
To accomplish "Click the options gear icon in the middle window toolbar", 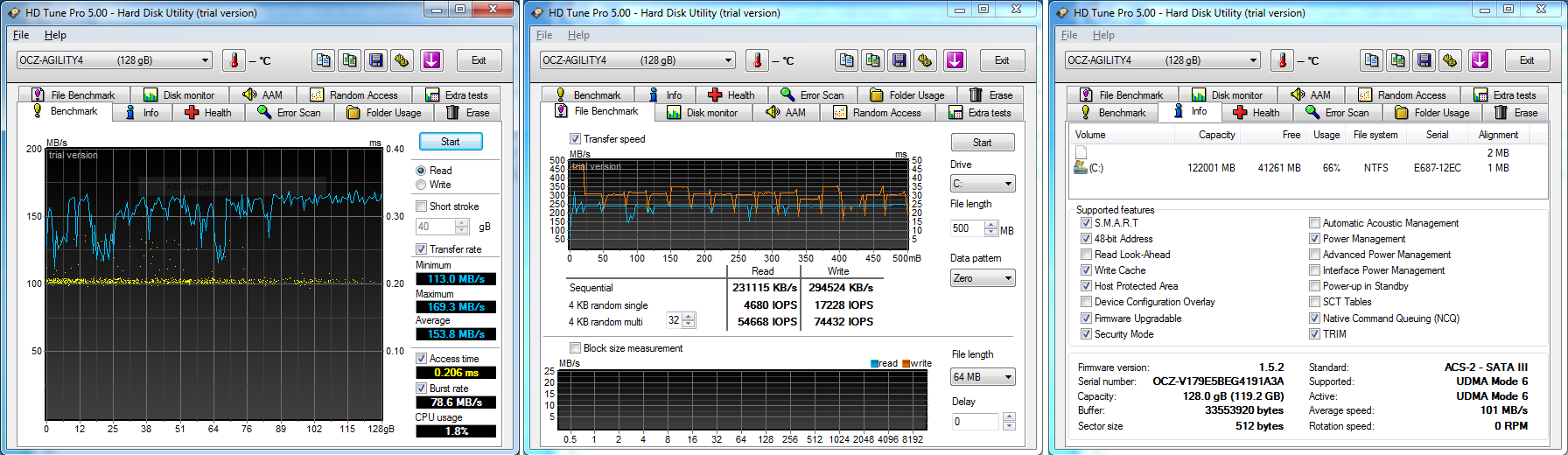I will 925,60.
